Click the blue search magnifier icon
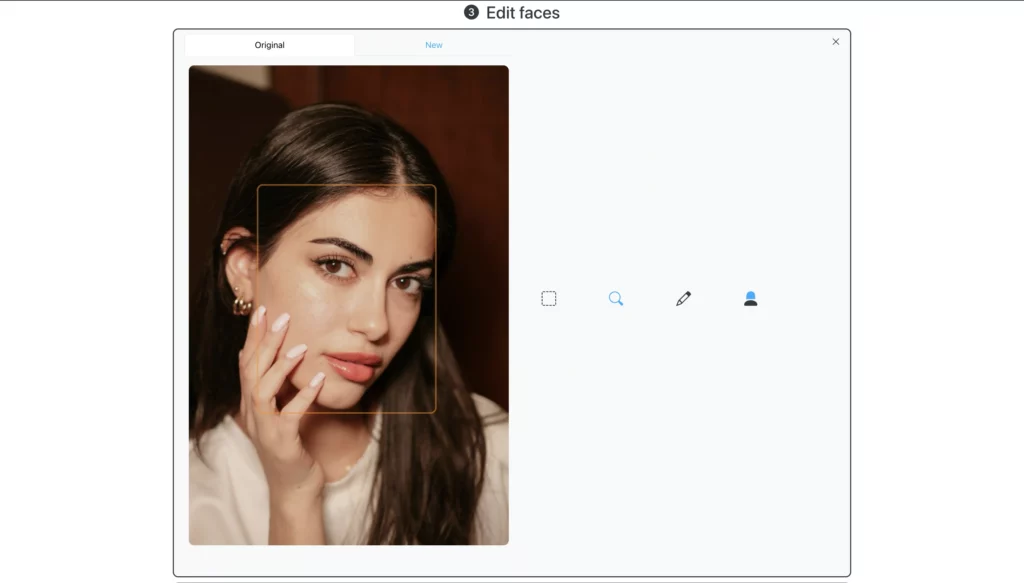Viewport: 1024px width, 583px height. coord(616,297)
